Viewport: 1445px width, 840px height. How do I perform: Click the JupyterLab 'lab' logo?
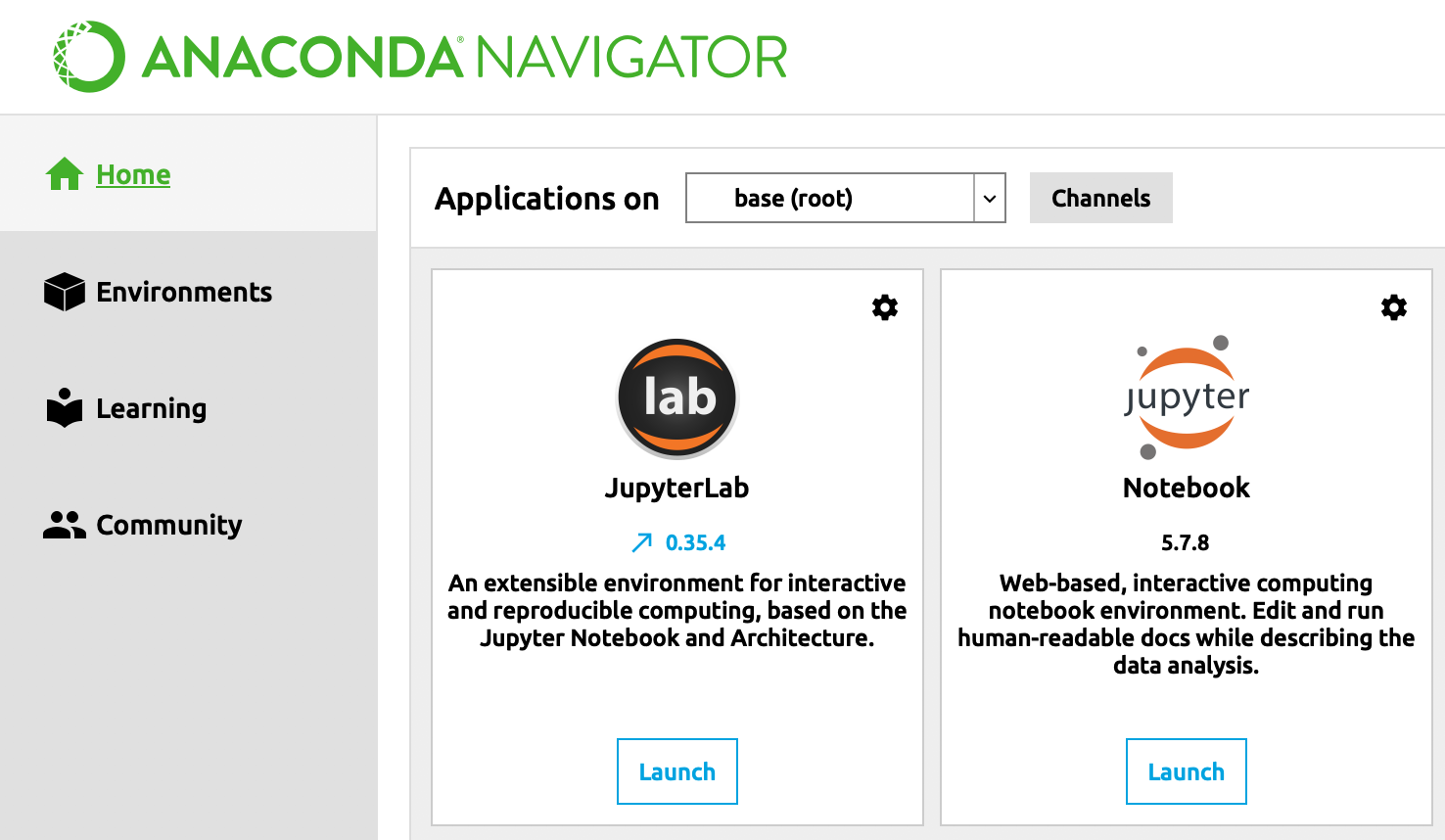pos(676,397)
